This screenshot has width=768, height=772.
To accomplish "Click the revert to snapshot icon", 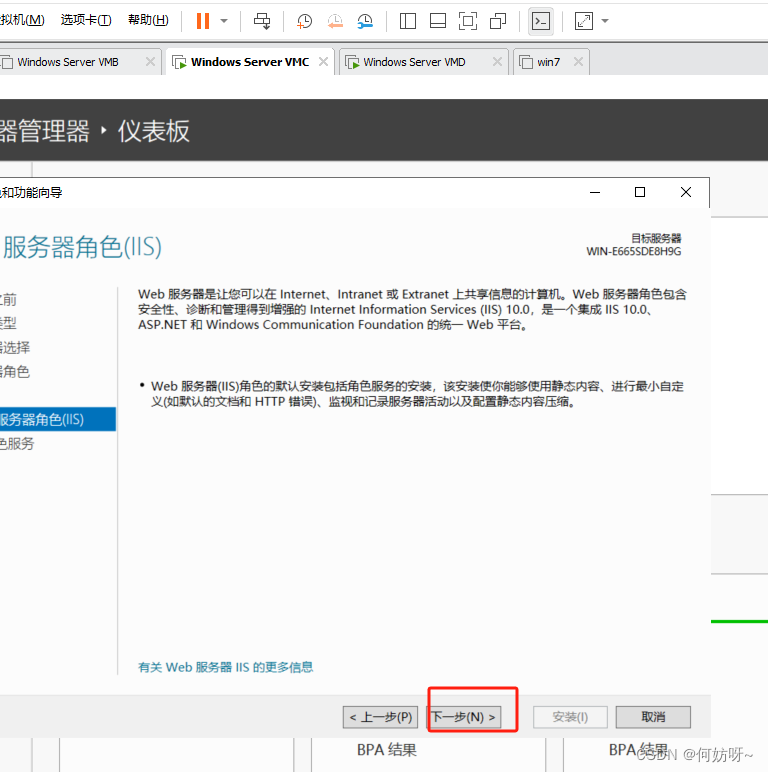I will (x=335, y=21).
